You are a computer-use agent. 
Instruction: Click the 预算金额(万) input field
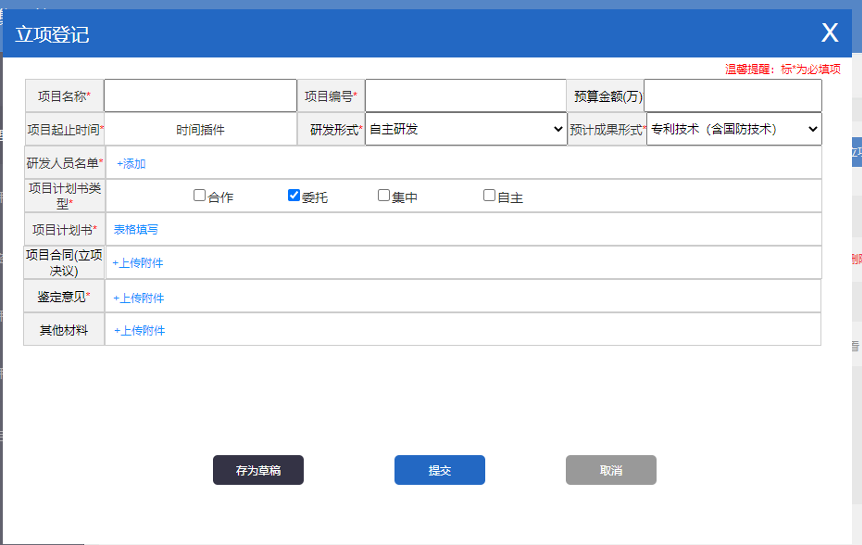coord(732,96)
